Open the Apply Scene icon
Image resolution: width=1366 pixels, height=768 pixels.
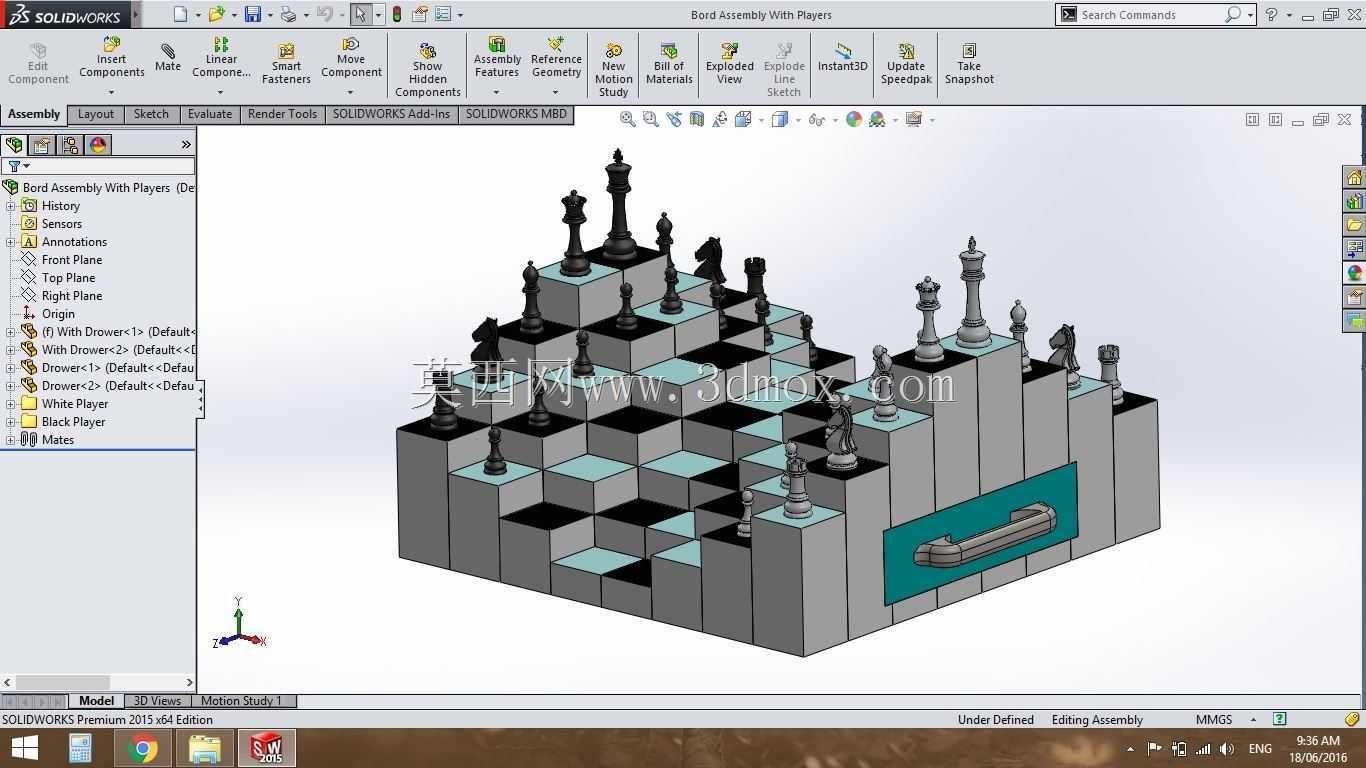[877, 119]
